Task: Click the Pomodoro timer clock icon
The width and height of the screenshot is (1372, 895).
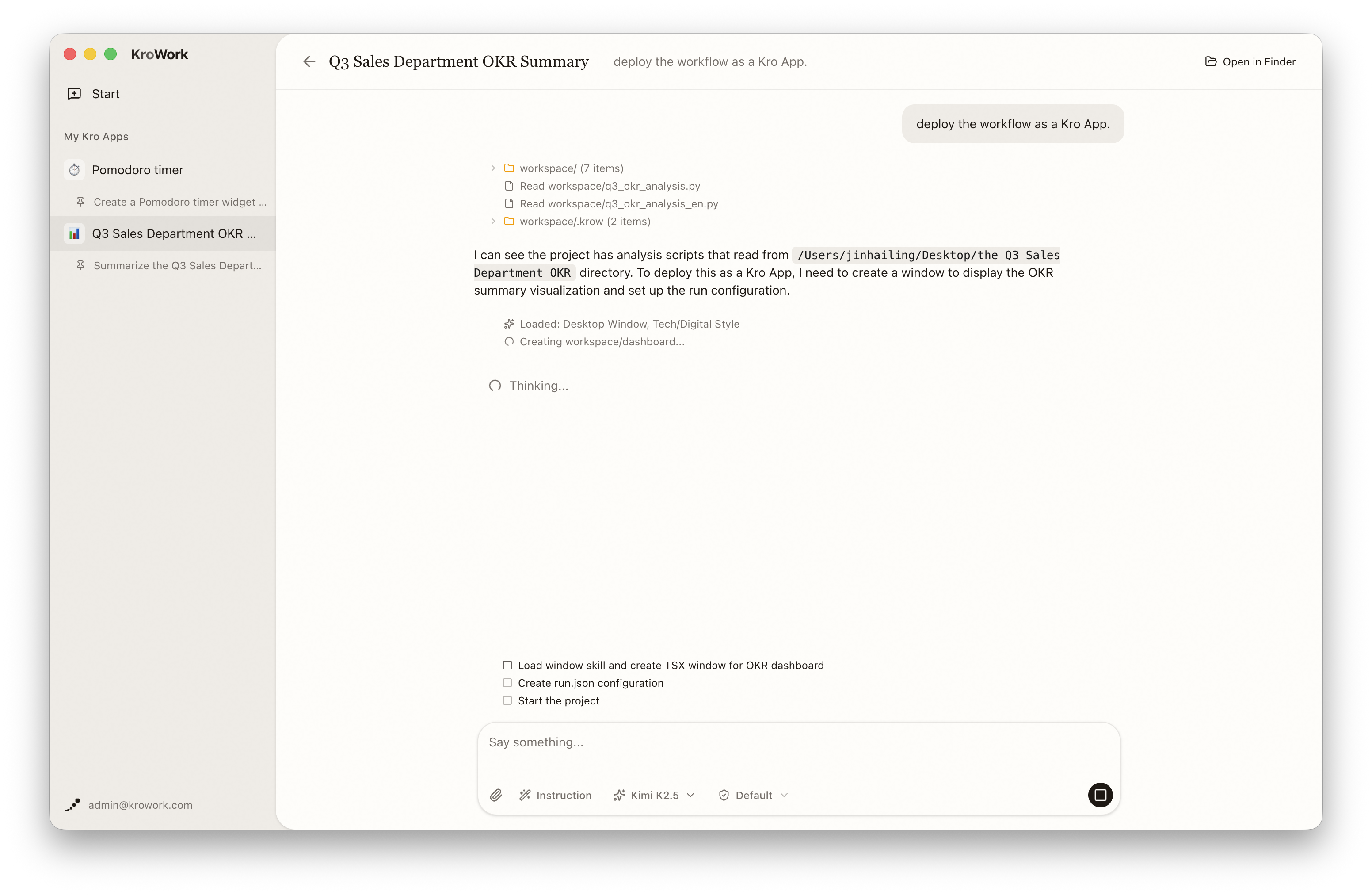Action: (x=74, y=170)
